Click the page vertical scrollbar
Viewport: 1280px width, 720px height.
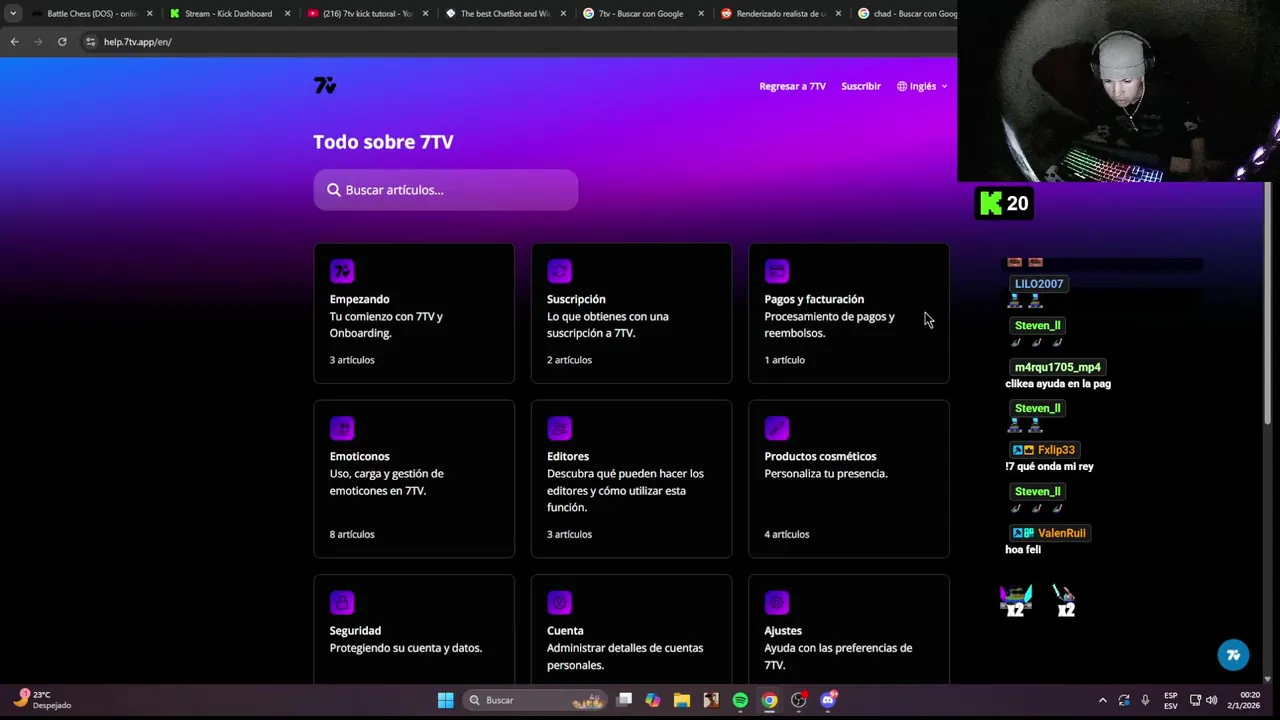click(1267, 305)
